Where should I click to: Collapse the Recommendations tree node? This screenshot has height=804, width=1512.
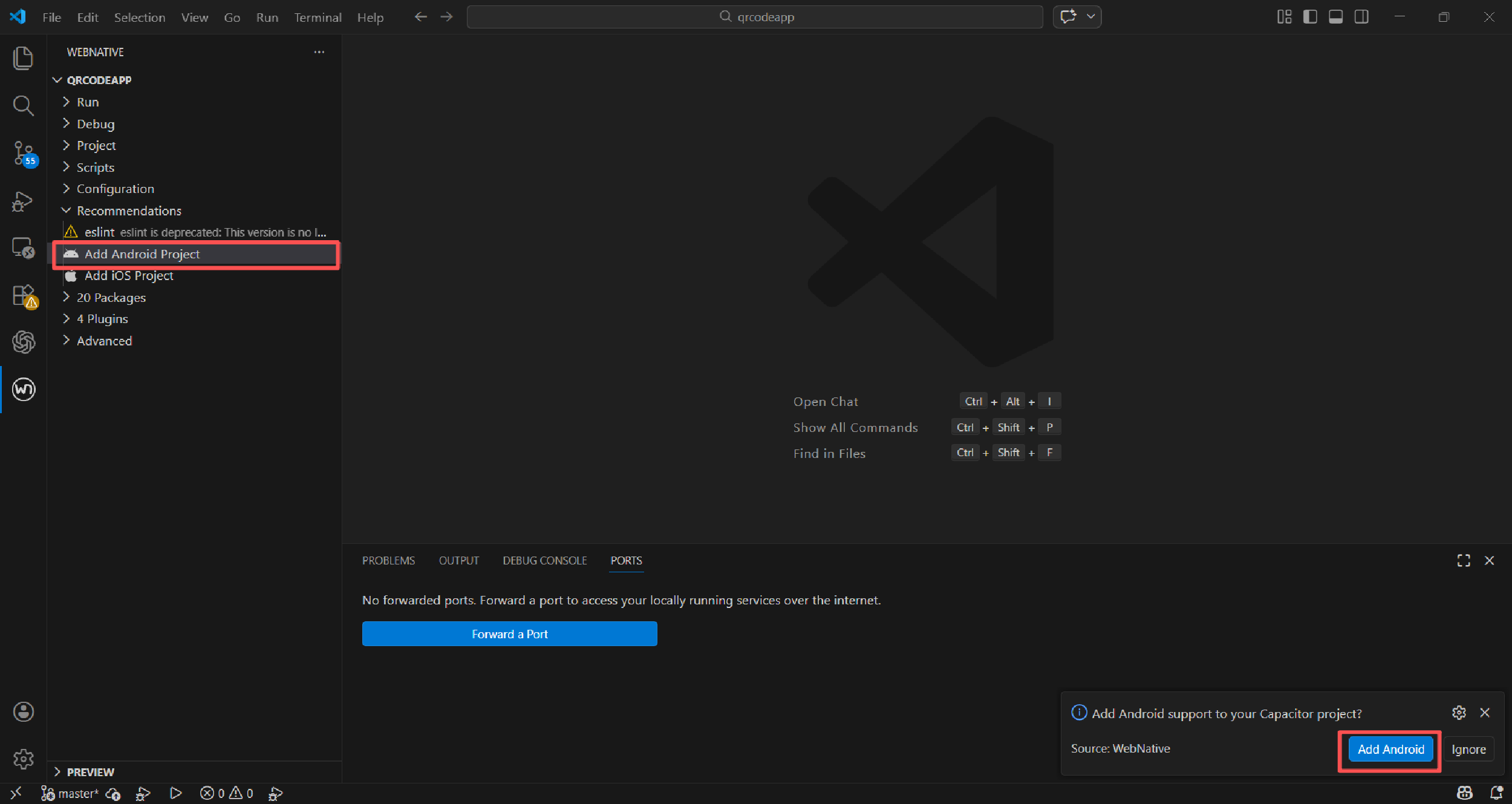click(194, 211)
